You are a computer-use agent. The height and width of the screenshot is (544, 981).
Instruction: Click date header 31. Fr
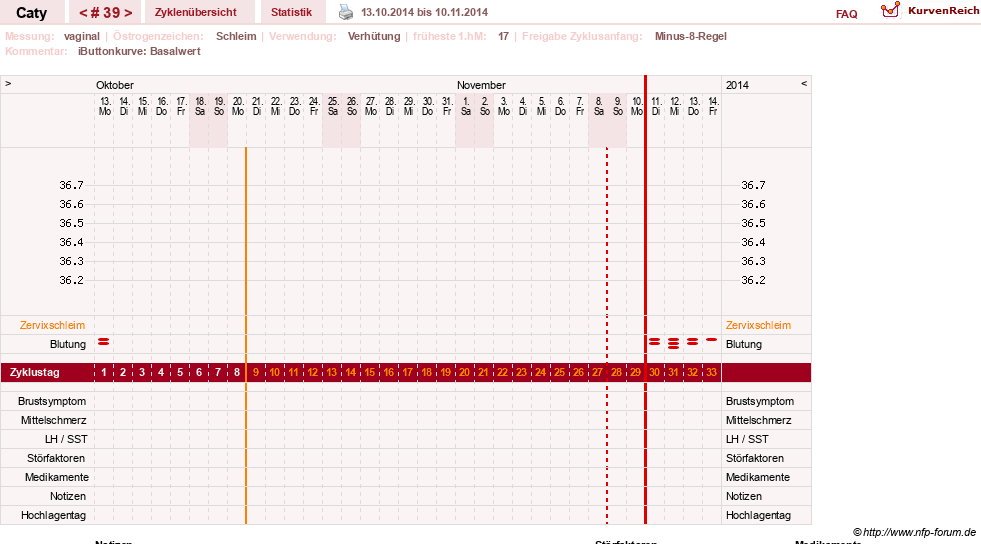pyautogui.click(x=447, y=106)
